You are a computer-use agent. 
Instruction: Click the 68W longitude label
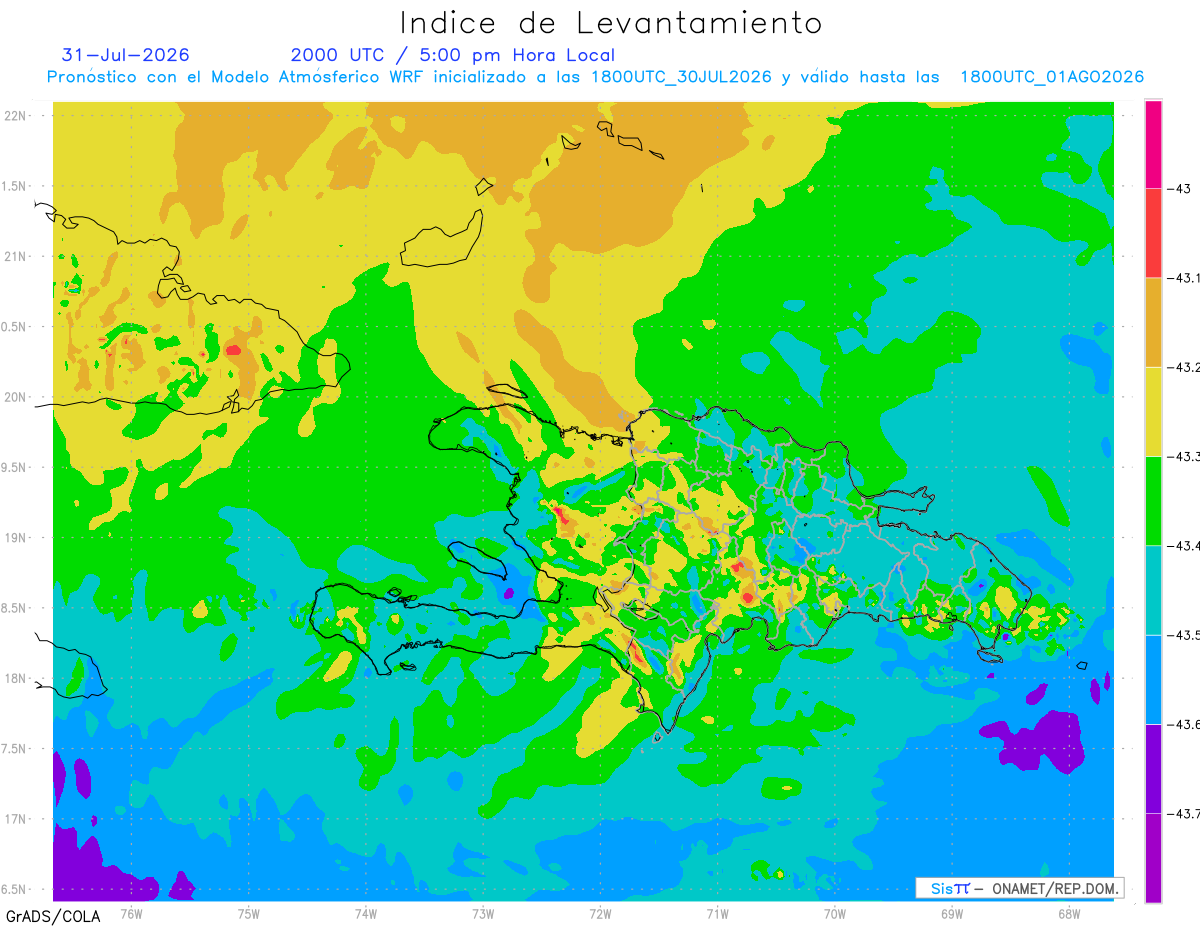1068,913
